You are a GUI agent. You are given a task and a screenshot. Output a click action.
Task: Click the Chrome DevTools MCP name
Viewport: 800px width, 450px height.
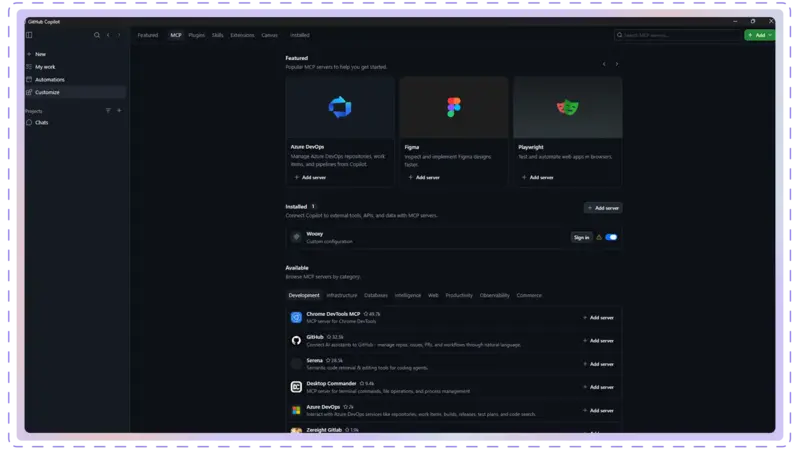tap(333, 314)
